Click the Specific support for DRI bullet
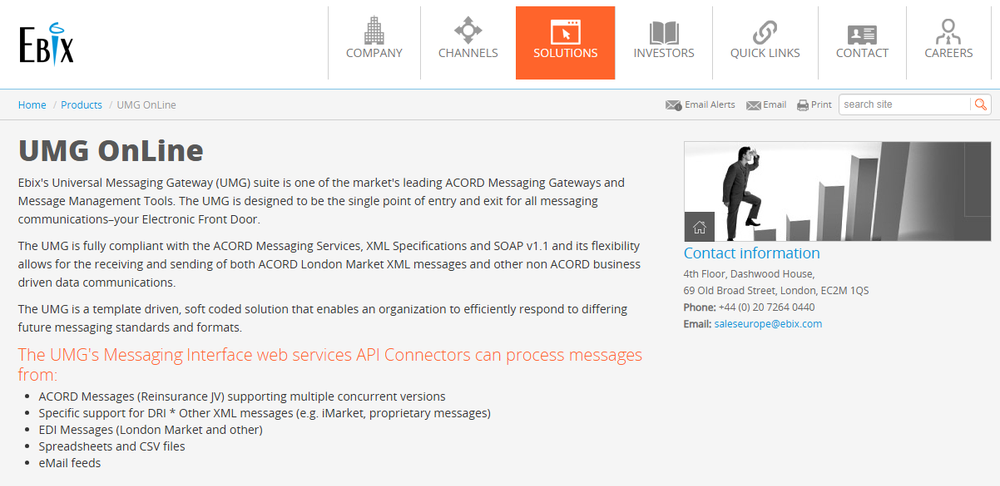Screen dimensions: 1000x486 (265, 413)
